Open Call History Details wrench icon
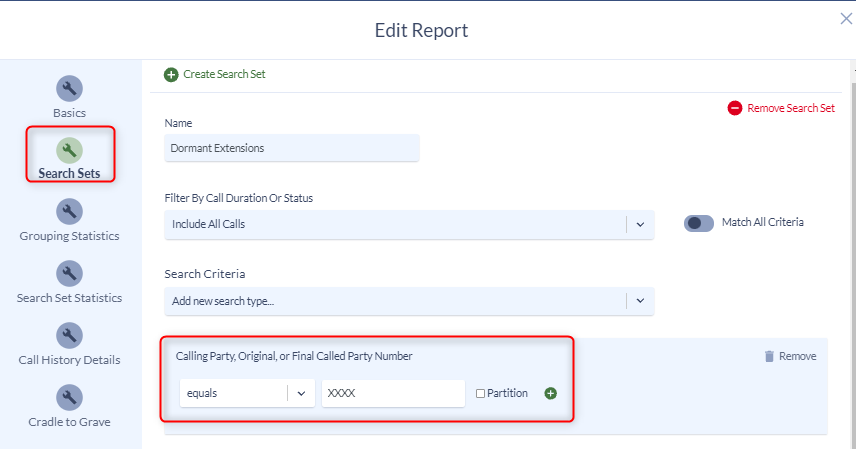The image size is (856, 449). [x=69, y=335]
